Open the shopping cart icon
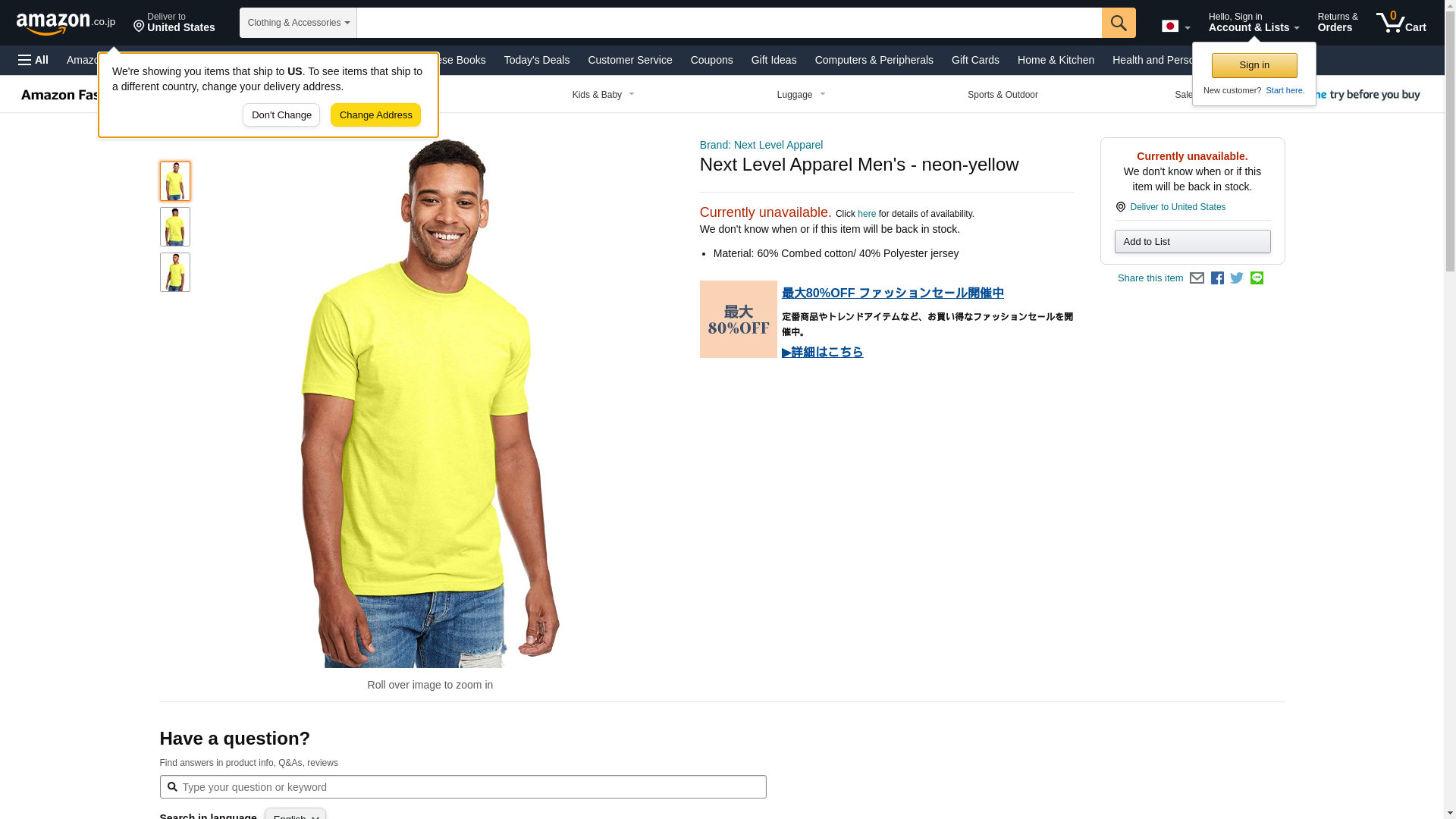Viewport: 1456px width, 819px height. 1401,23
